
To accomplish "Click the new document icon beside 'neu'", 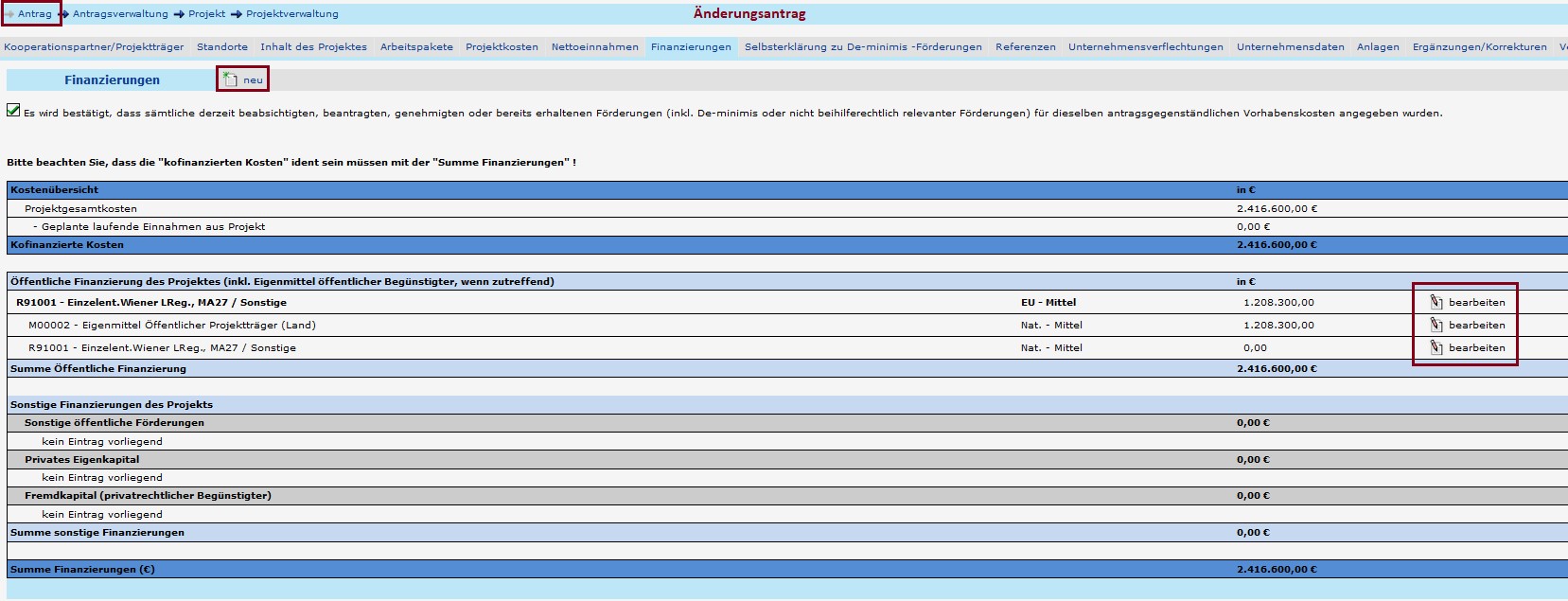I will coord(231,80).
